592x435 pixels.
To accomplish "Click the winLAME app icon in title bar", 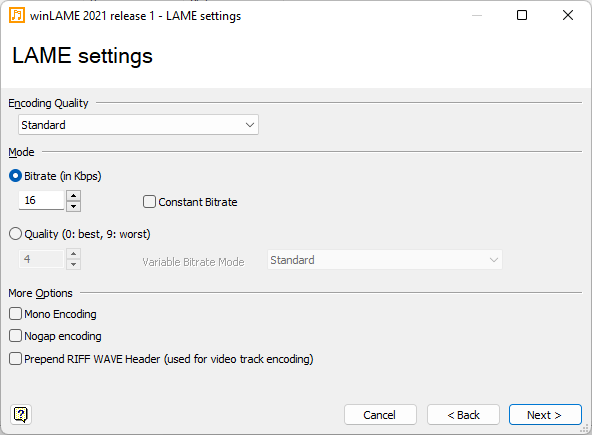I will point(17,15).
